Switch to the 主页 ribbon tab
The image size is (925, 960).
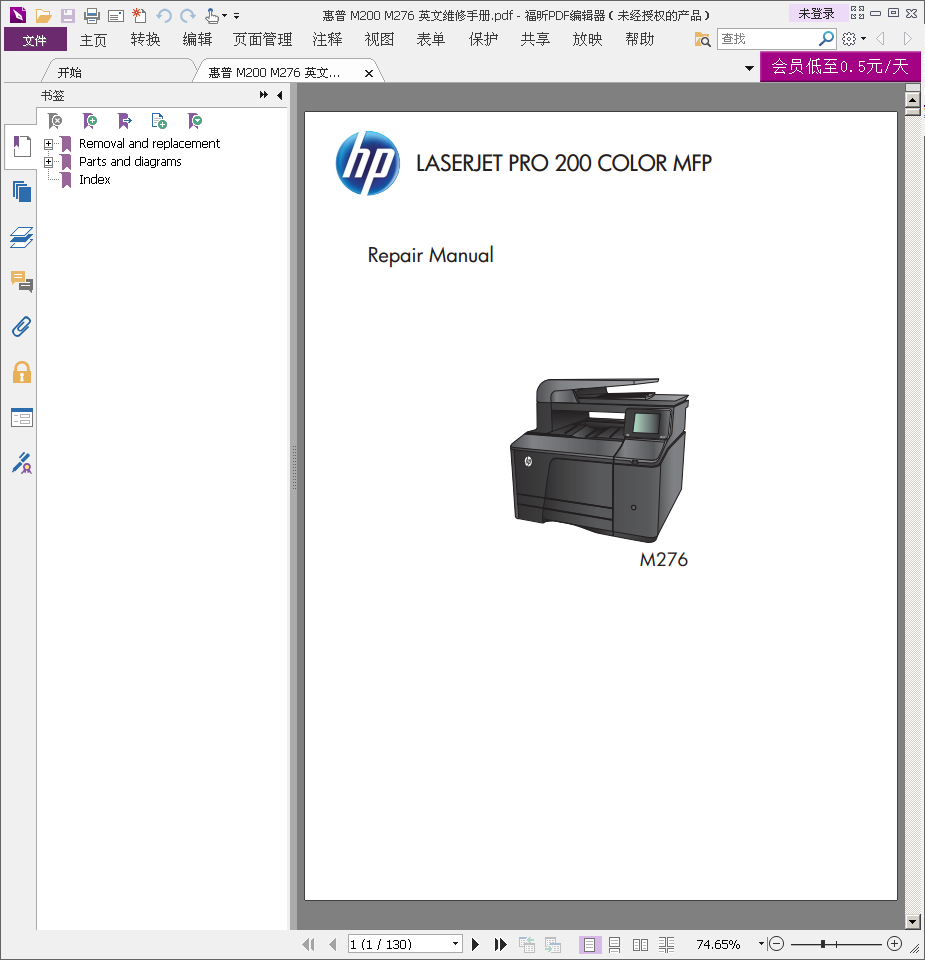pyautogui.click(x=93, y=40)
